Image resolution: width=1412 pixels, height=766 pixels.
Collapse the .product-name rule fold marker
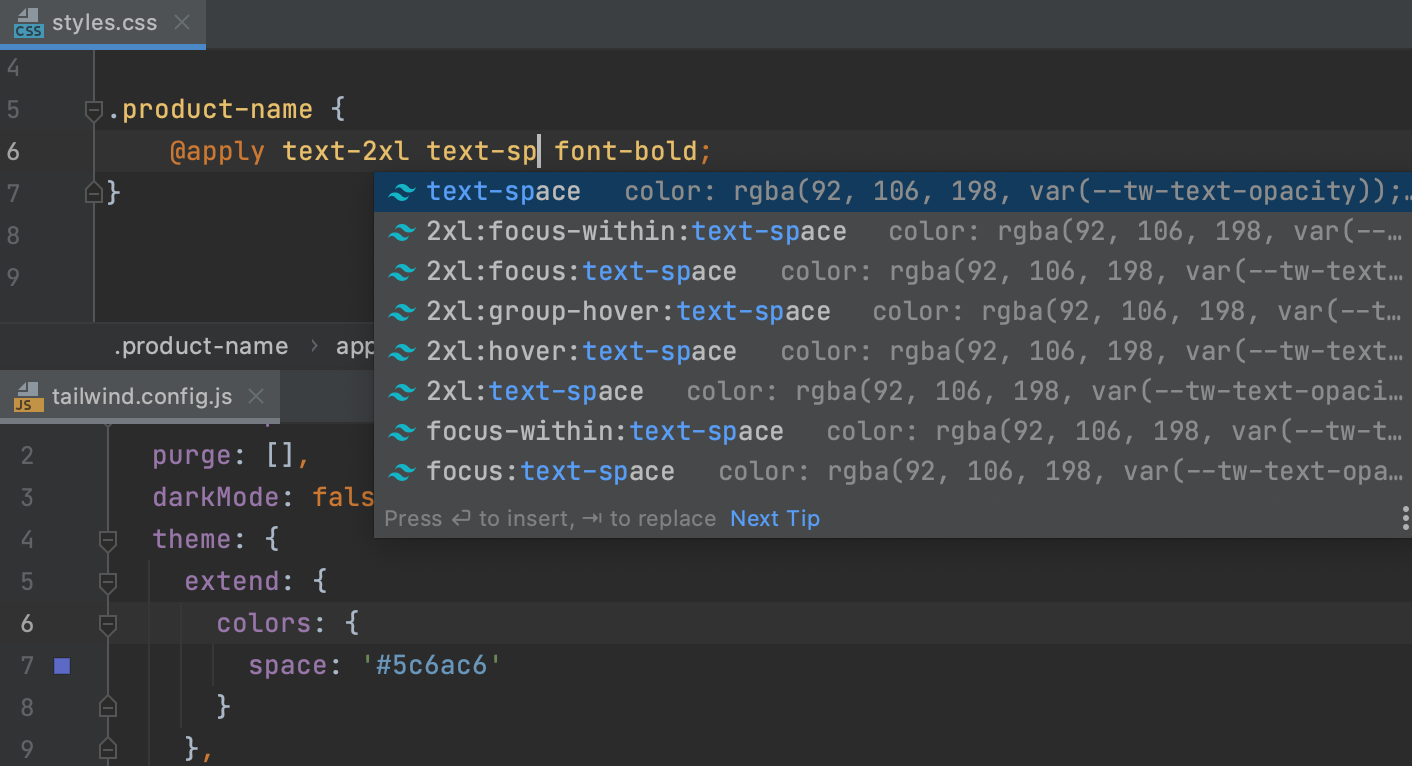click(94, 110)
